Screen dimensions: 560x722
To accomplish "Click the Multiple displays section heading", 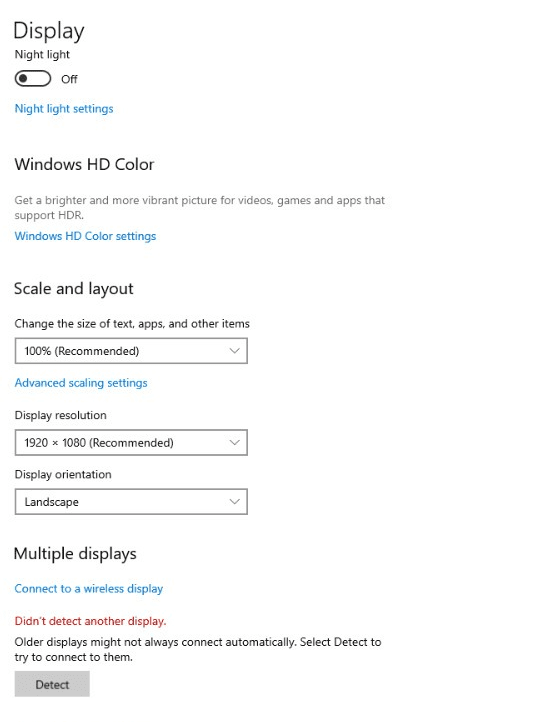I will (x=75, y=554).
